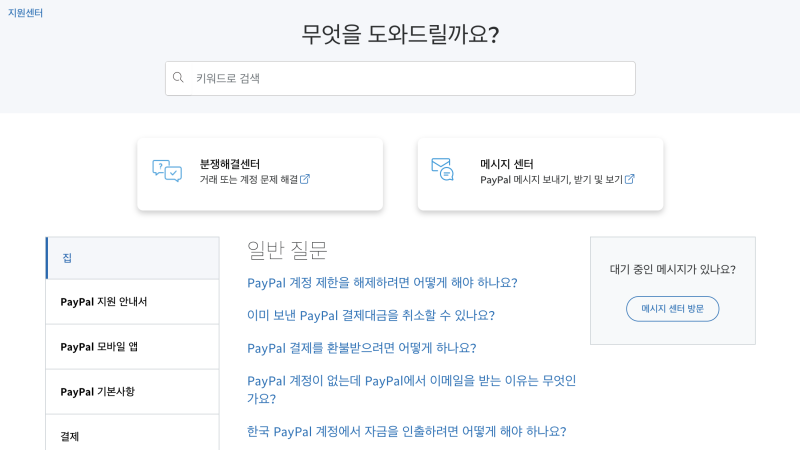Select PayPal 모바일 앱 in sidebar
The height and width of the screenshot is (450, 800).
(x=133, y=347)
